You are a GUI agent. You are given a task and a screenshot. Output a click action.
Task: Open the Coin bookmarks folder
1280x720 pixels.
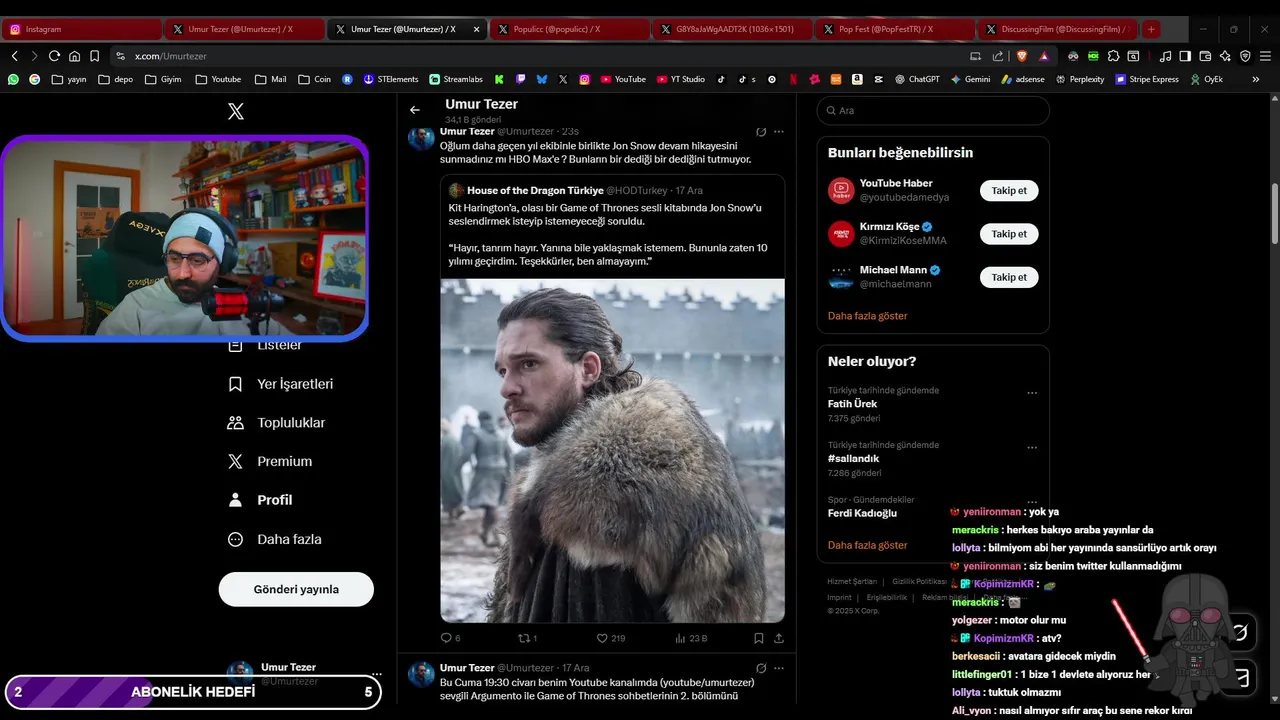314,79
